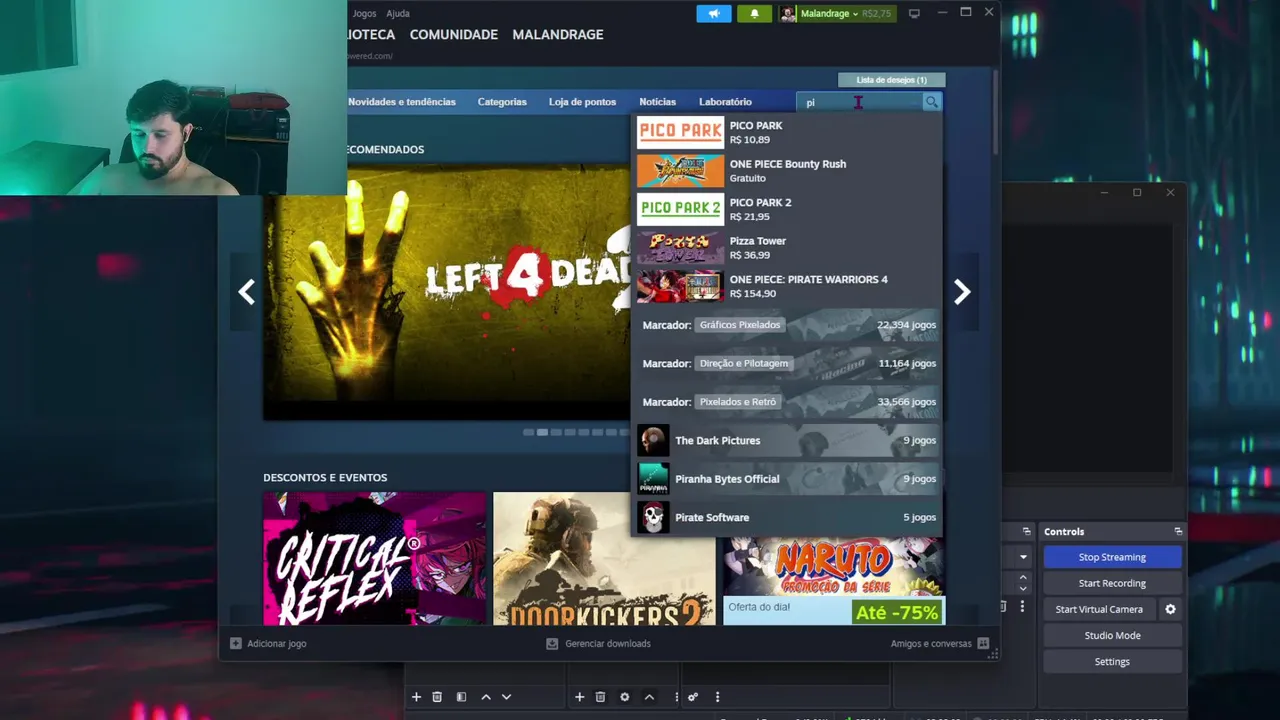Click Start Virtual Camera in OBS
The width and height of the screenshot is (1280, 720).
(1099, 609)
